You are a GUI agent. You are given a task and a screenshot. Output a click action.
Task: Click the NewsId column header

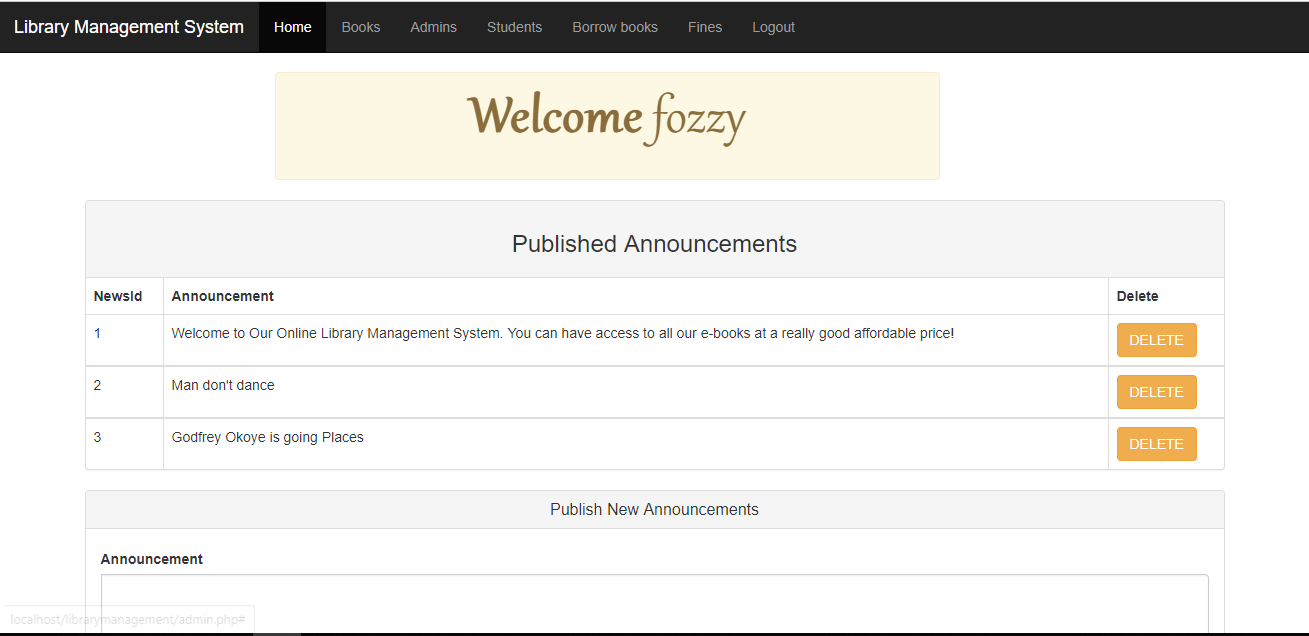tap(117, 296)
